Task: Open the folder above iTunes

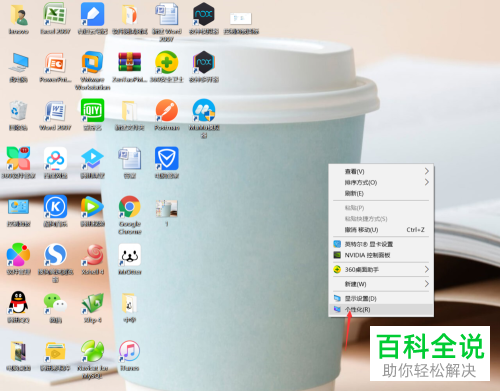Action: (130, 303)
